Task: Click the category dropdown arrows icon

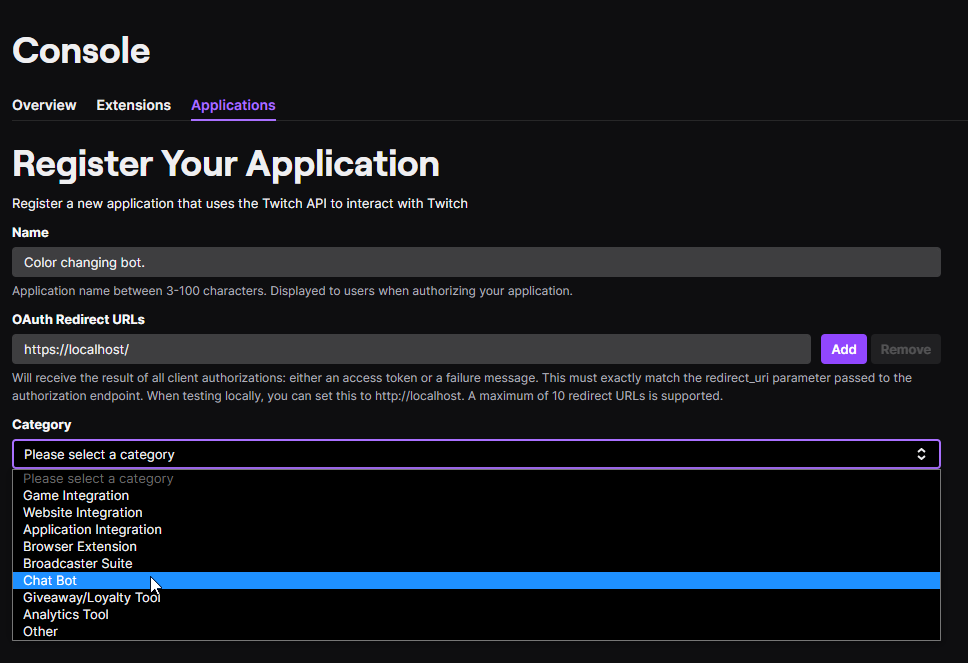Action: tap(921, 454)
